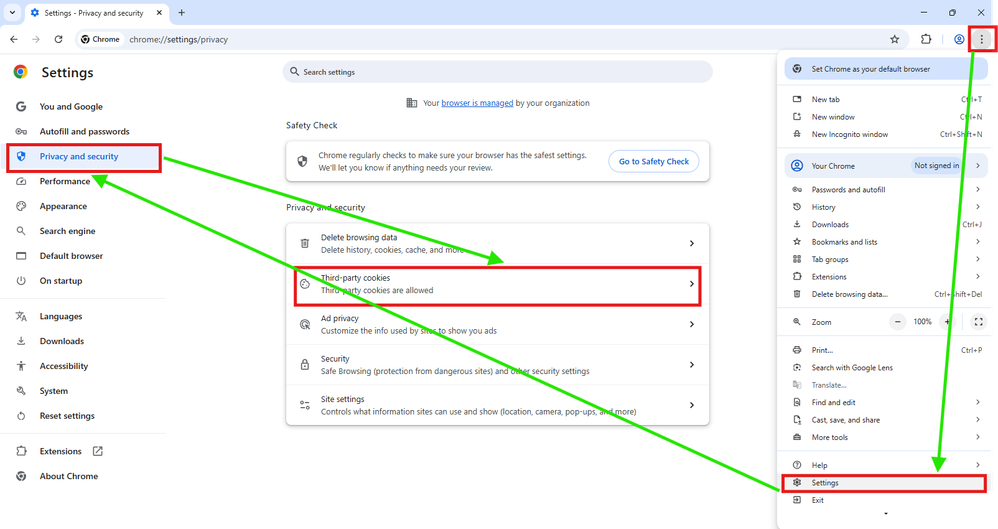Open Extensions submenu in Chrome menu

coord(886,277)
